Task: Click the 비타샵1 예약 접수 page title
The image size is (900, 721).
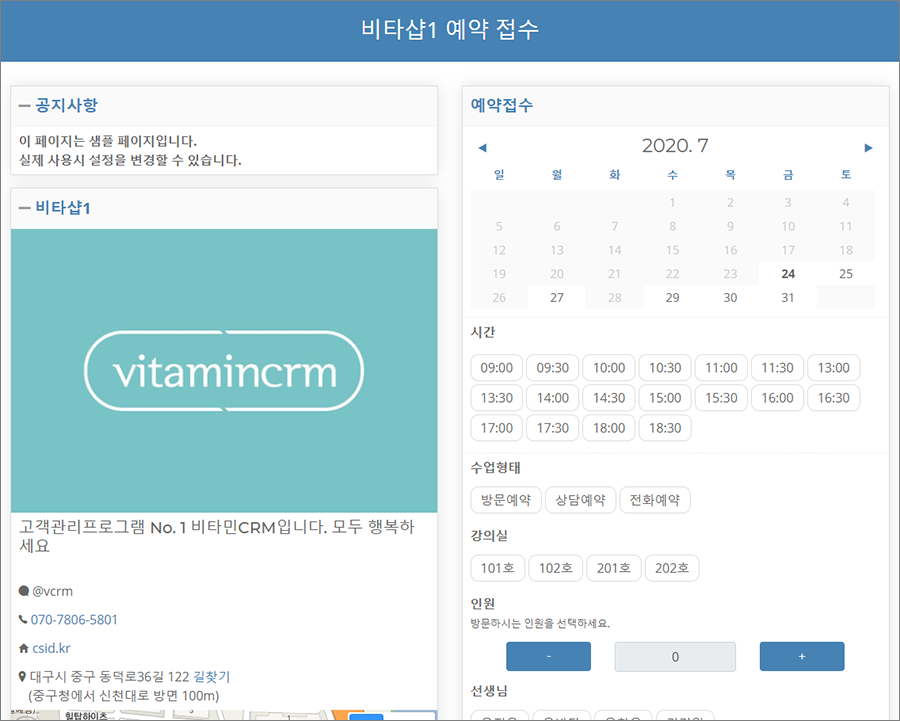Action: (x=450, y=29)
